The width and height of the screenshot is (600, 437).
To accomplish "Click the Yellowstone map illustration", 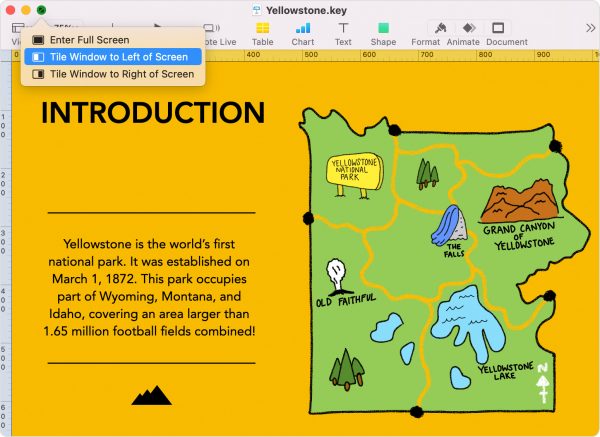I will tap(430, 270).
